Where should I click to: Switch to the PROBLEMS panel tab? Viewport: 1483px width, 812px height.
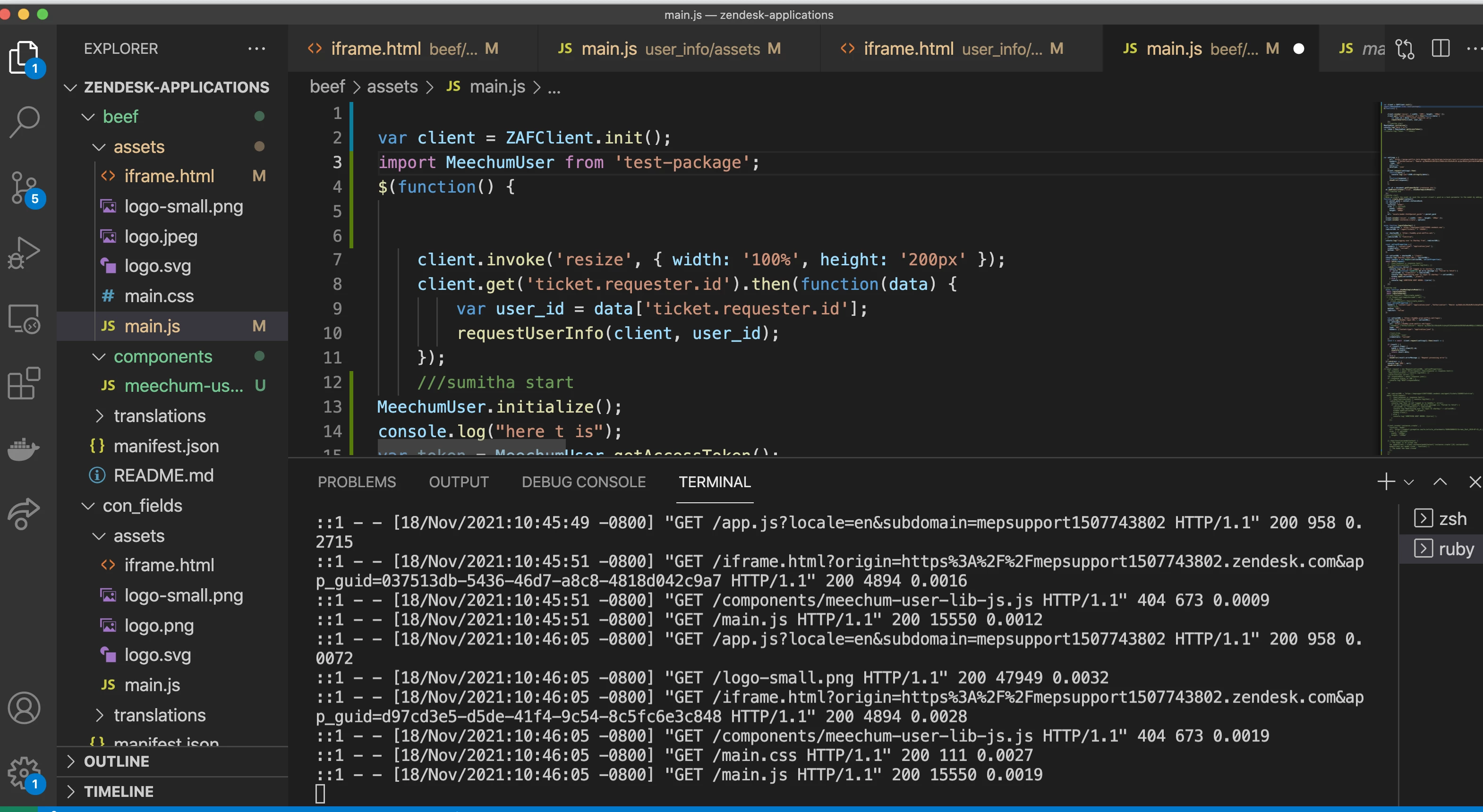click(357, 482)
